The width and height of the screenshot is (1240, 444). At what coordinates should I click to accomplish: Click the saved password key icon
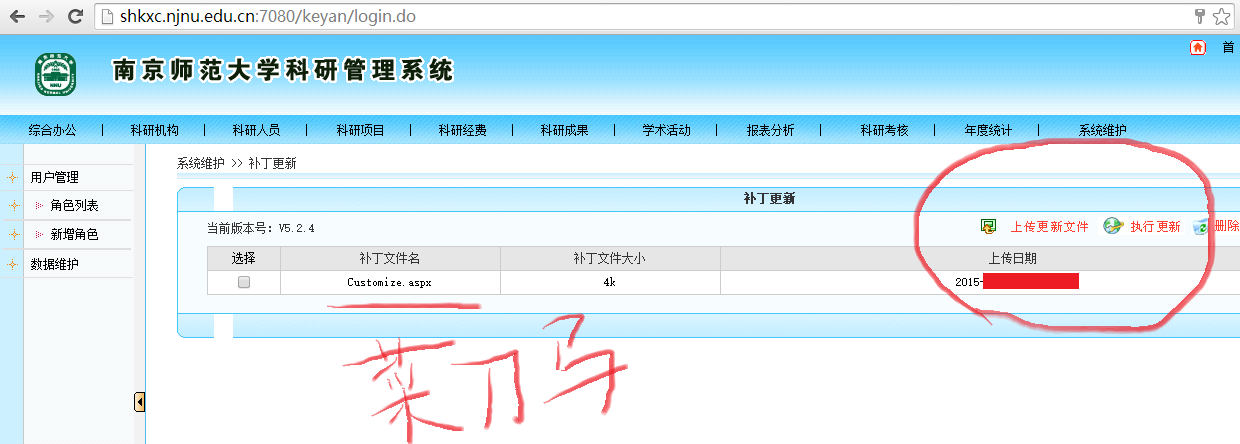pos(1200,17)
